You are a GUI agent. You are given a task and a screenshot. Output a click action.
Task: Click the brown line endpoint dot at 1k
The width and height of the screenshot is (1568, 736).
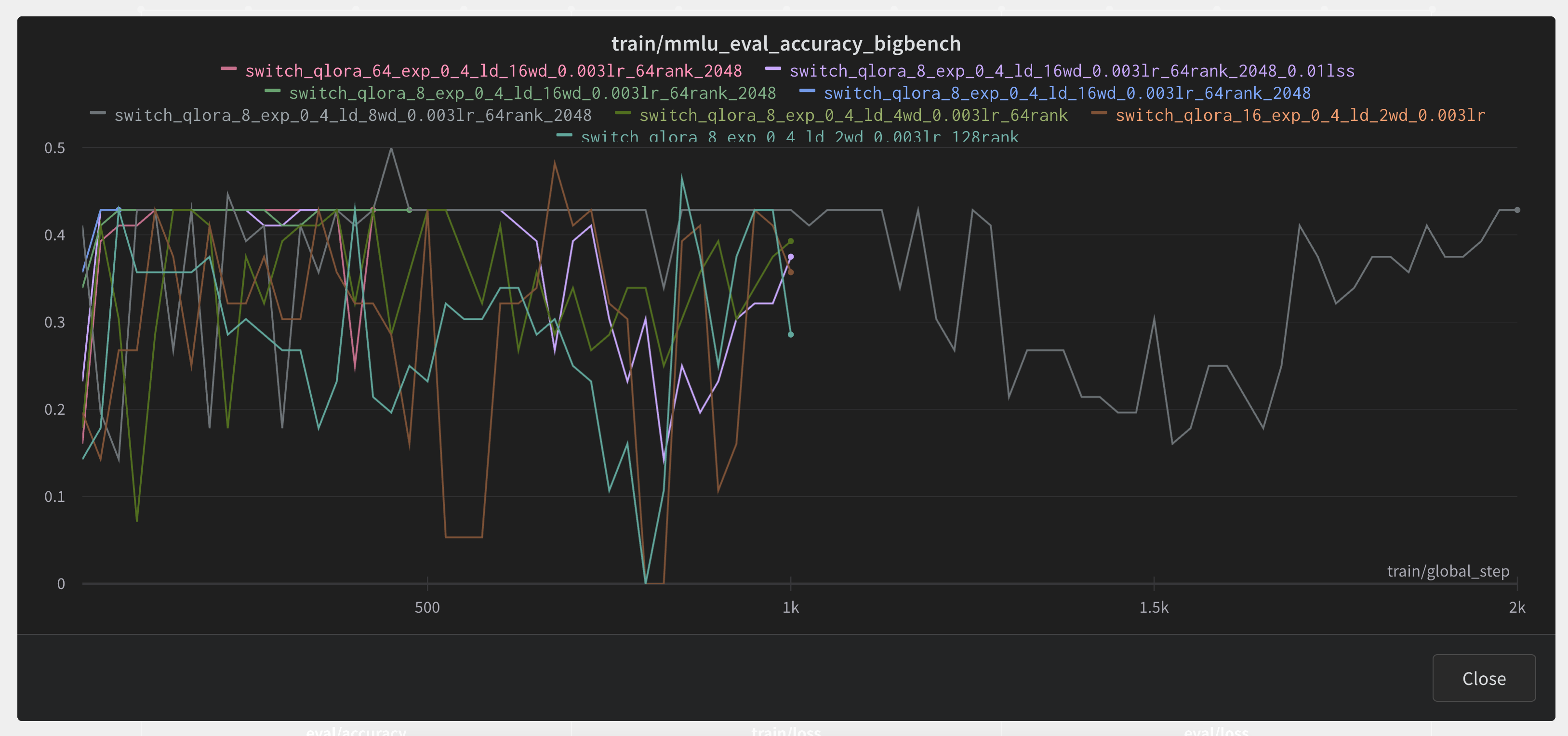[x=791, y=272]
